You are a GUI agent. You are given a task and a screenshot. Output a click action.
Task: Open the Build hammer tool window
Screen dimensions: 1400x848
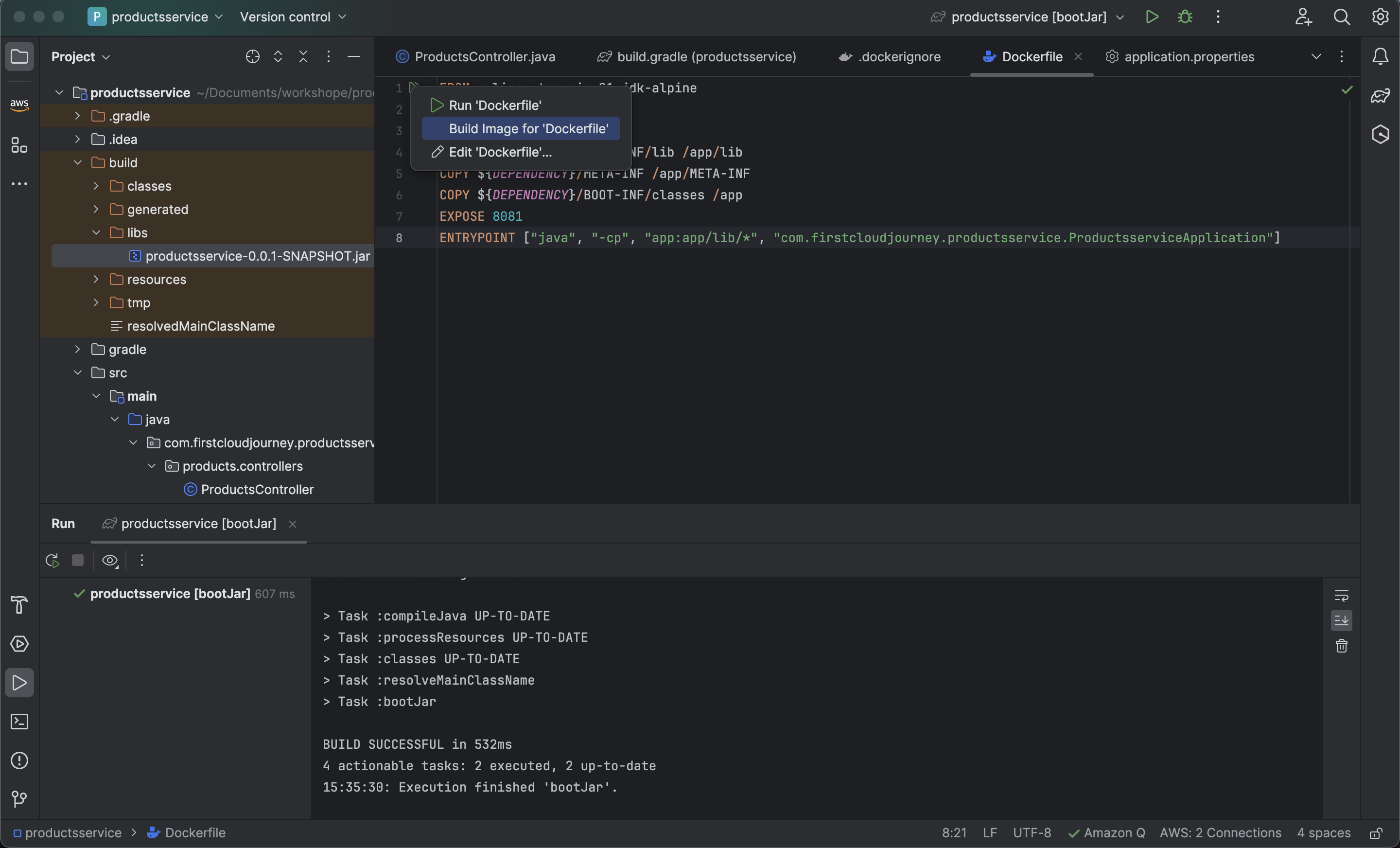(x=19, y=605)
